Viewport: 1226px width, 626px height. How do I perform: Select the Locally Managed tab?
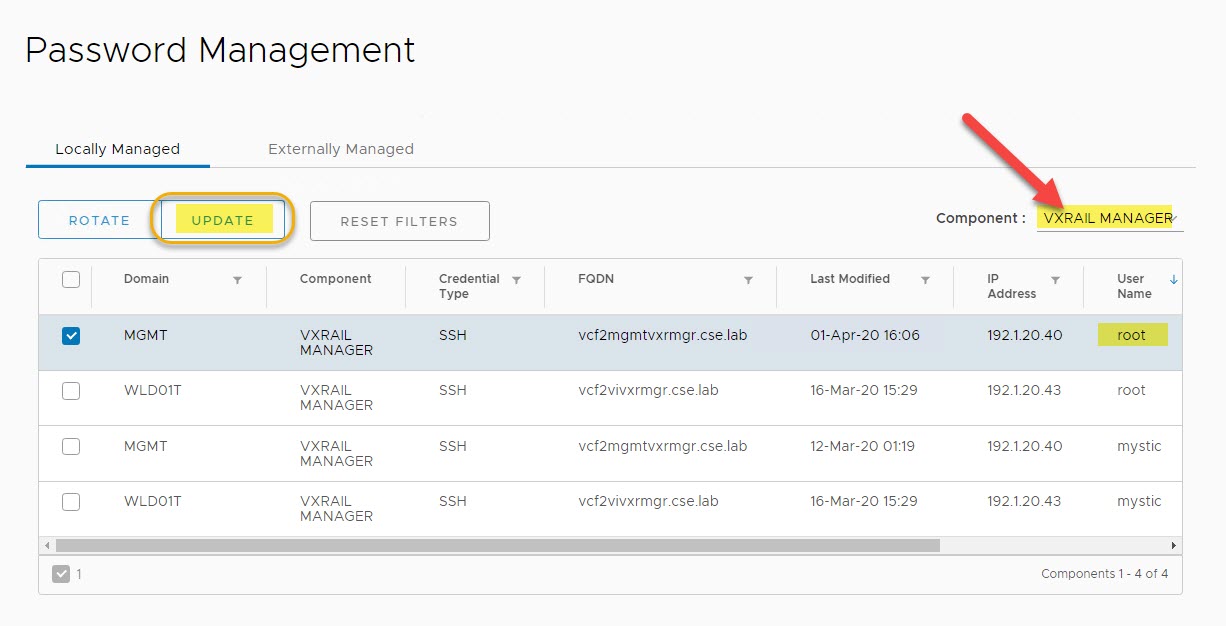pos(117,149)
